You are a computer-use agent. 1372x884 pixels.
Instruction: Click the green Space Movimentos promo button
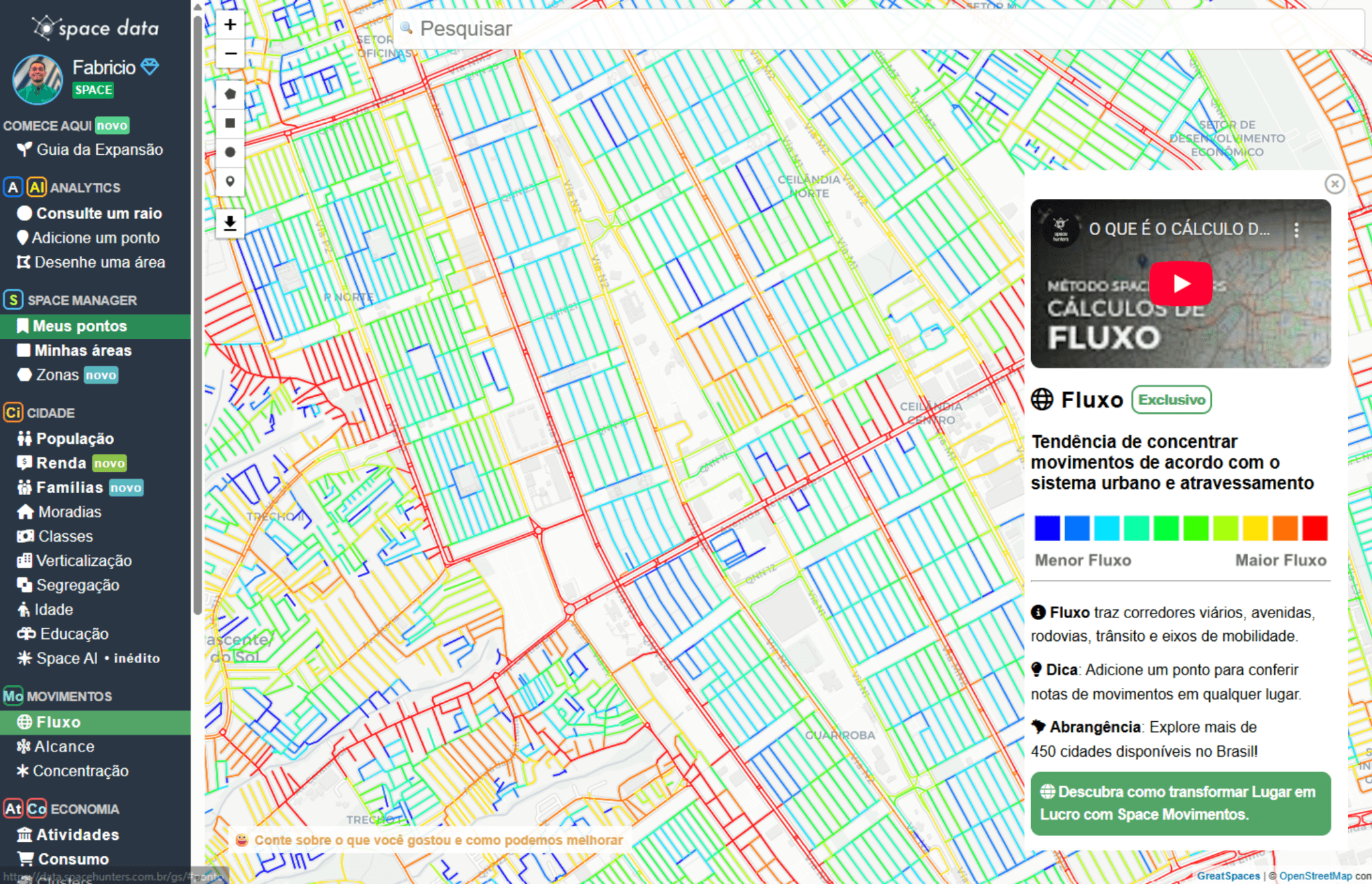pos(1180,803)
